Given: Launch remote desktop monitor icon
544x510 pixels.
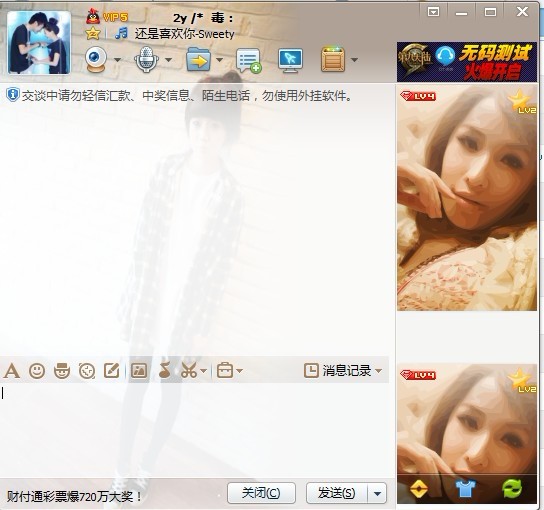Looking at the screenshot, I should (290, 60).
